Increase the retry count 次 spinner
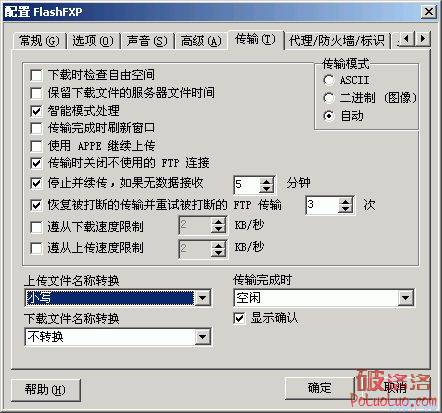The height and width of the screenshot is (413, 442). pyautogui.click(x=346, y=201)
